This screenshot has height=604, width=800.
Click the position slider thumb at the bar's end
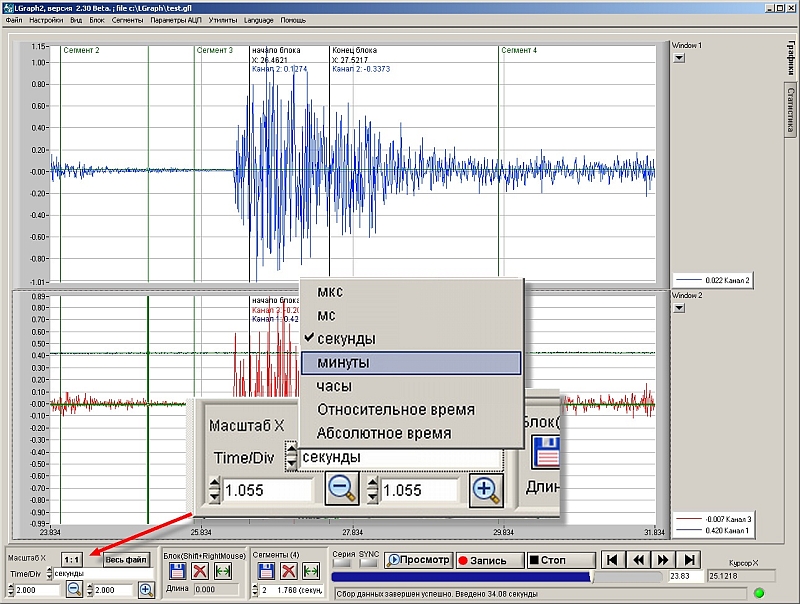tap(591, 577)
